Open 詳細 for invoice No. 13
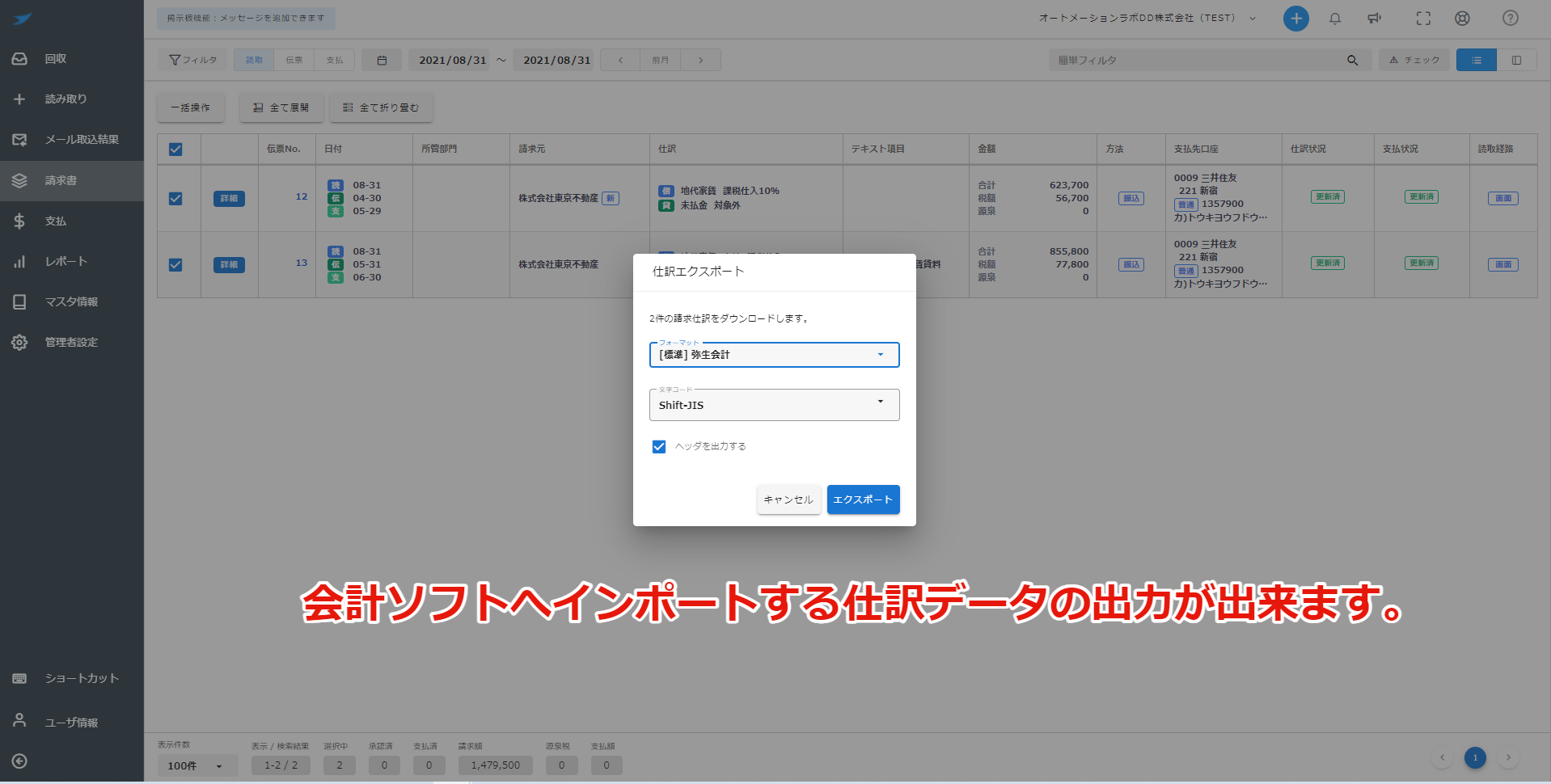1551x784 pixels. coord(229,265)
